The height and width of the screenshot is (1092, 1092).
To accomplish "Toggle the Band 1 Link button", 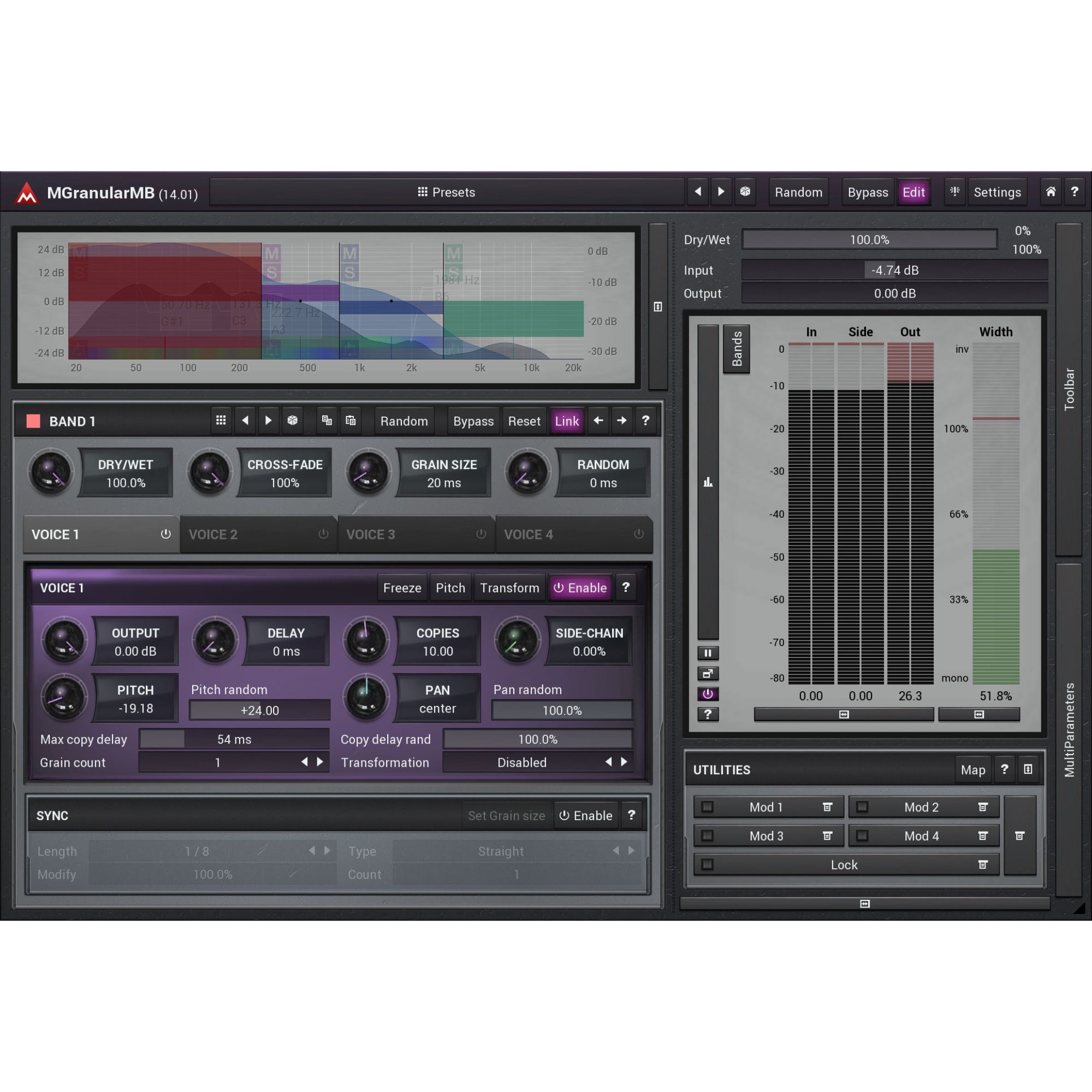I will (x=567, y=421).
